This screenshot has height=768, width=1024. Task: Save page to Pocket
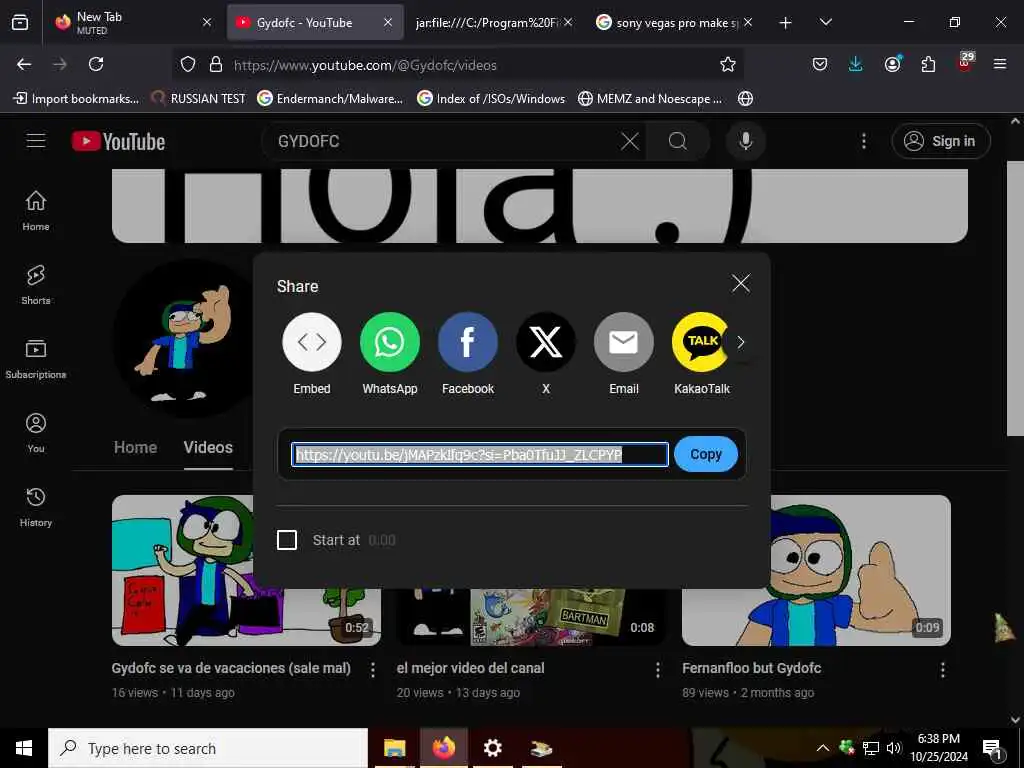coord(820,64)
